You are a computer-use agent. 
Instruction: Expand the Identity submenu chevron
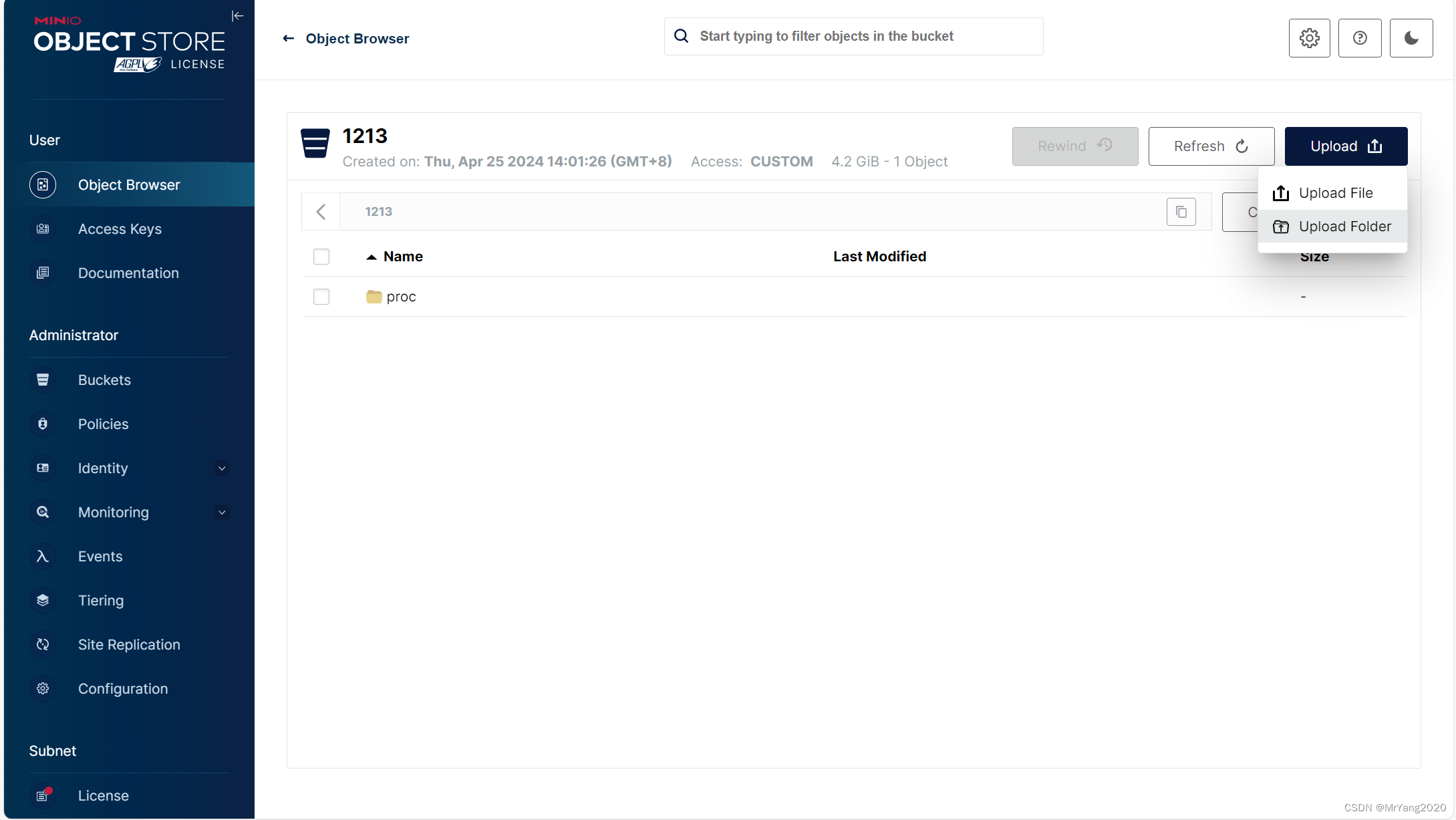(x=222, y=468)
